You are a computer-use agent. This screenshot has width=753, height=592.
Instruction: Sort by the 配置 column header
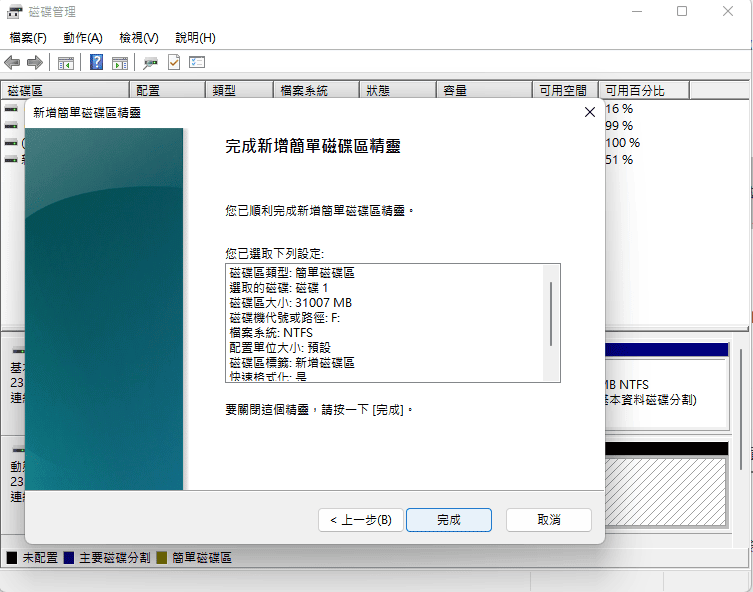pyautogui.click(x=168, y=90)
